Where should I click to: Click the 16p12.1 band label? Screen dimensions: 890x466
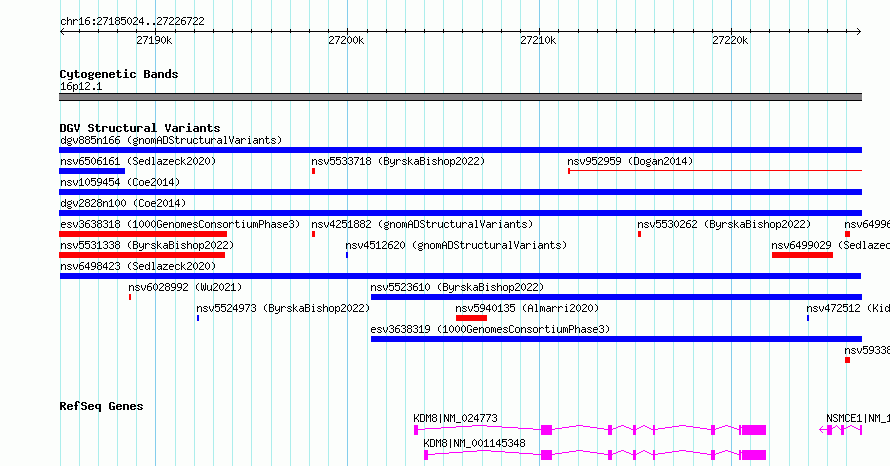click(81, 86)
